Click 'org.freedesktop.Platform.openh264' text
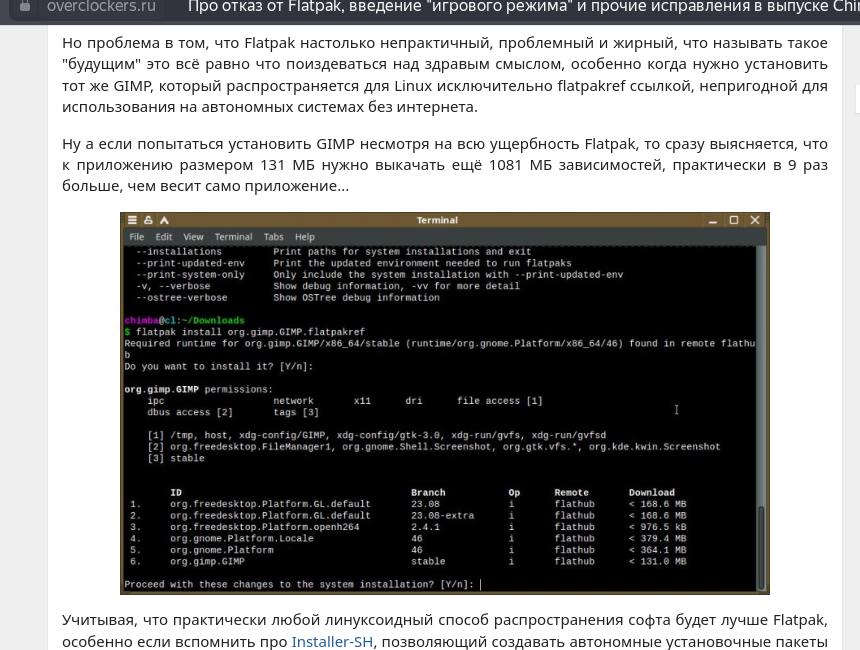The width and height of the screenshot is (860, 650). 264,527
